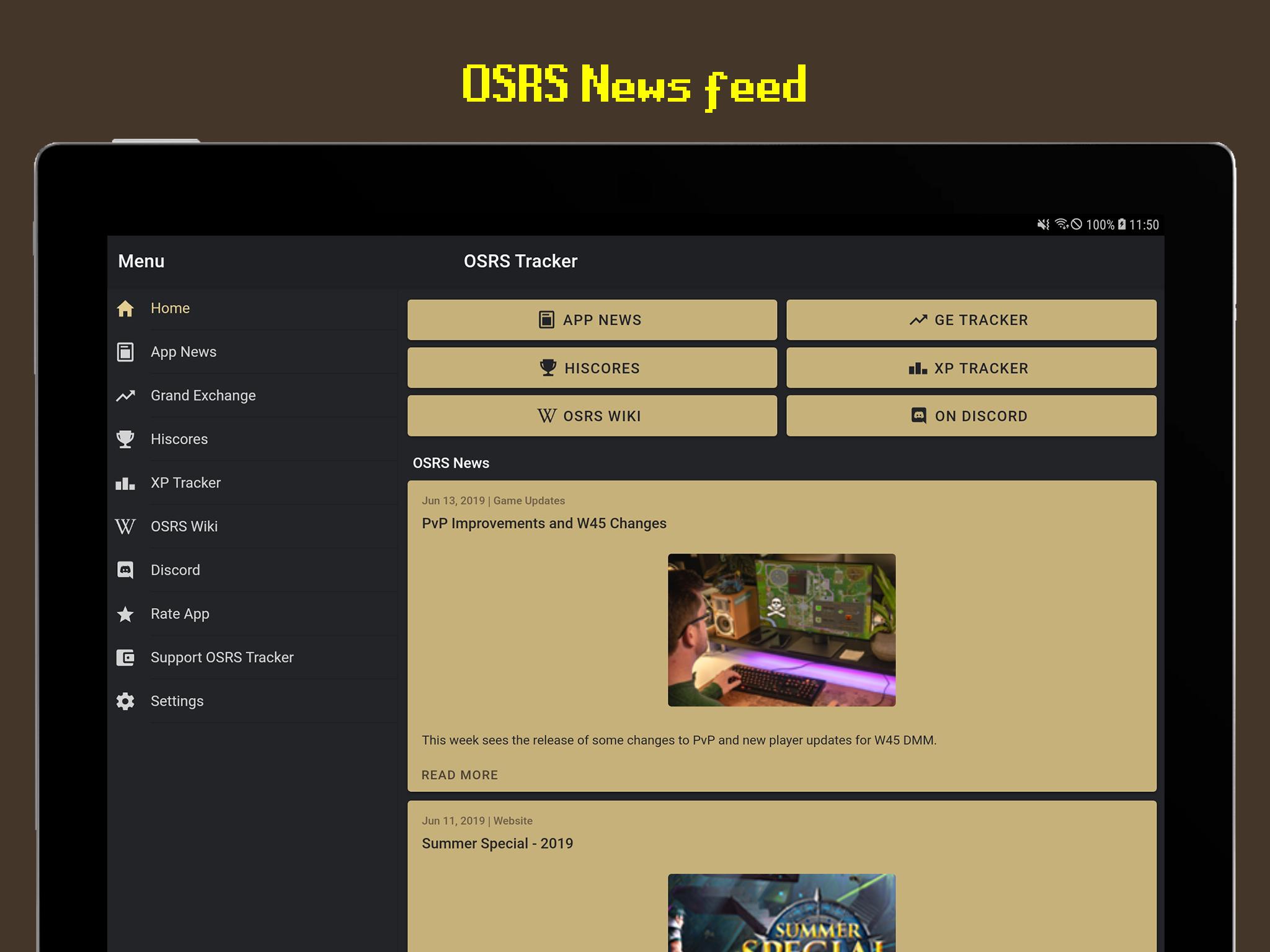Click the trend arrow icon on the GE TRACKER button
The width and height of the screenshot is (1270, 952).
coord(918,320)
